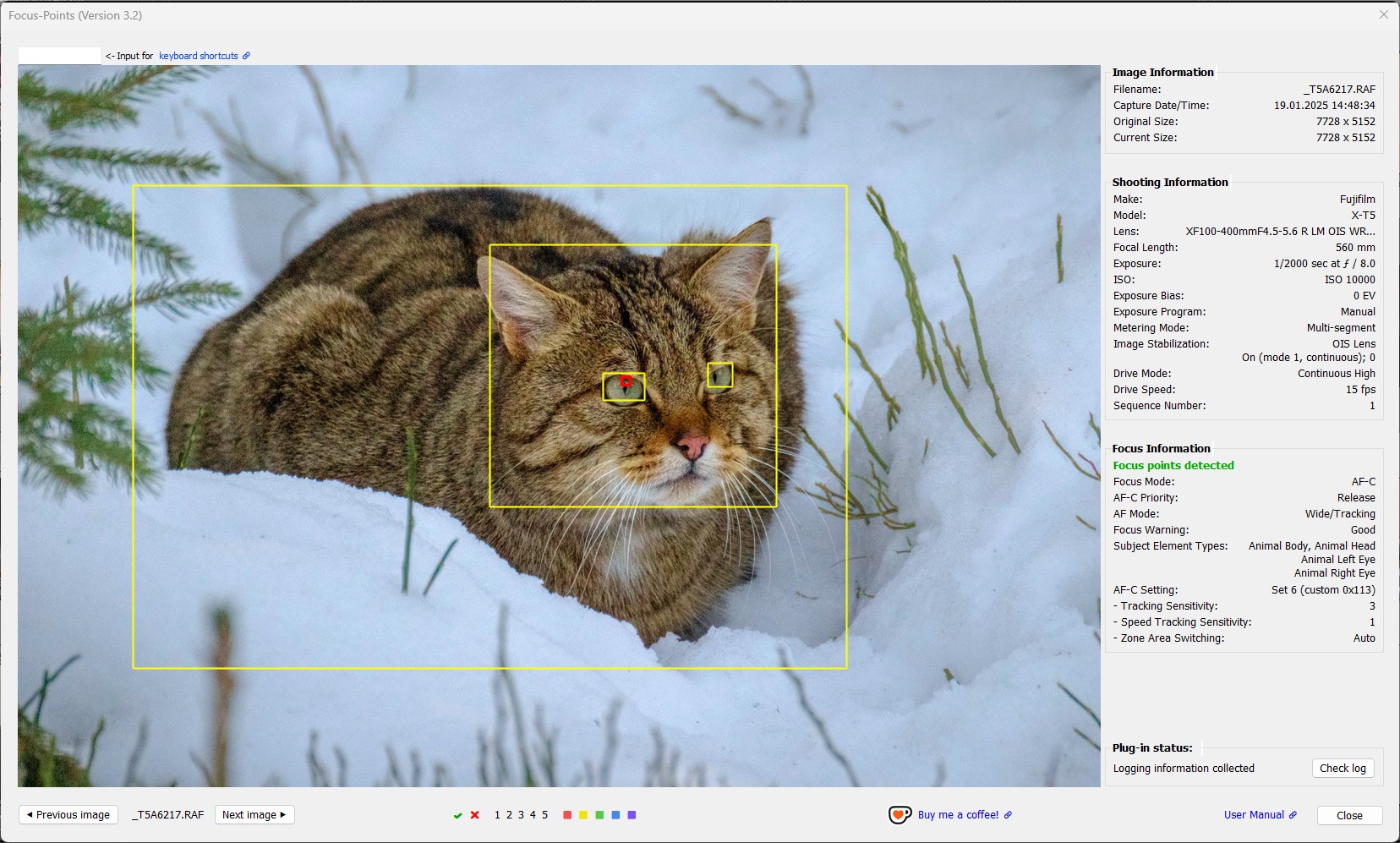Advance to the Next image

[x=254, y=814]
